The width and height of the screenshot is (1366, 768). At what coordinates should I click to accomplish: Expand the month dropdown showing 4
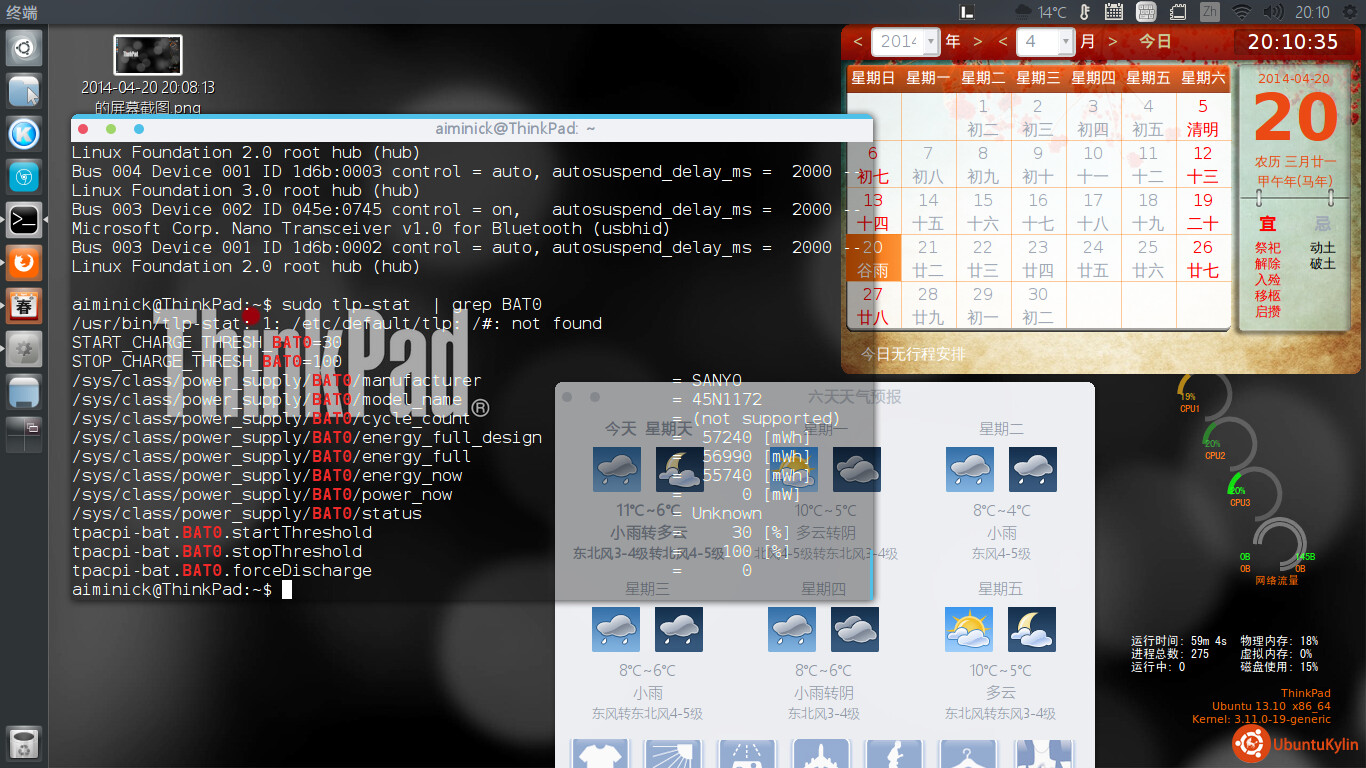pyautogui.click(x=1066, y=41)
